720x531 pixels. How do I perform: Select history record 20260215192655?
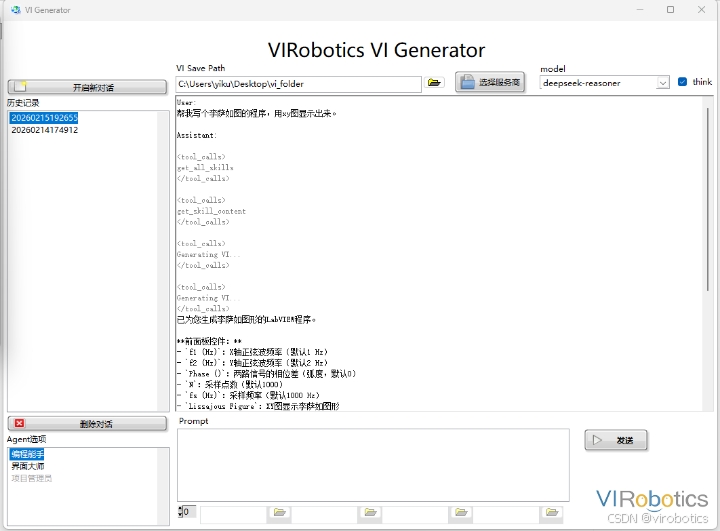click(x=45, y=118)
